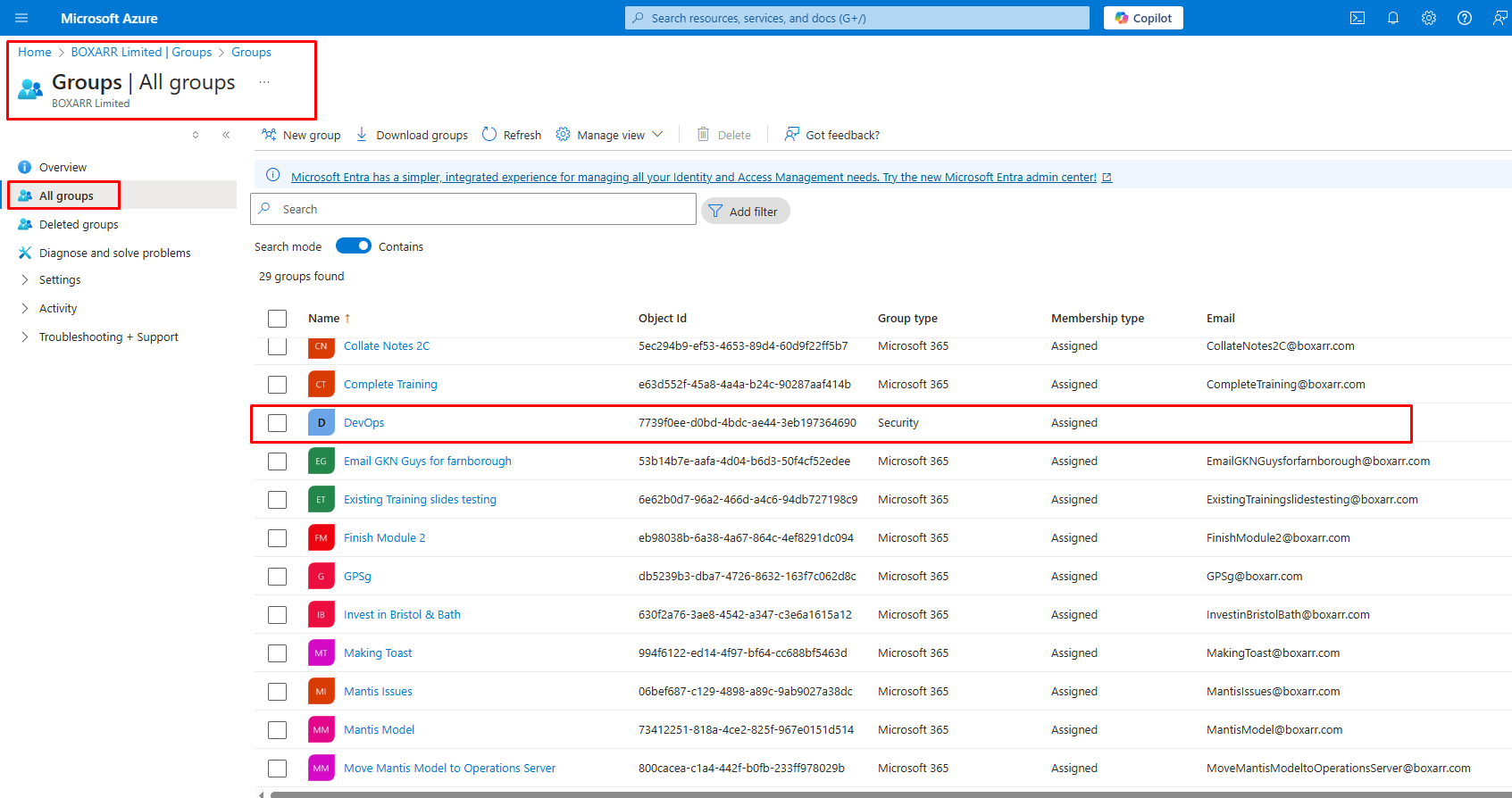Open the Invest in Bristol & Bath group
The height and width of the screenshot is (798, 1512).
tap(402, 615)
